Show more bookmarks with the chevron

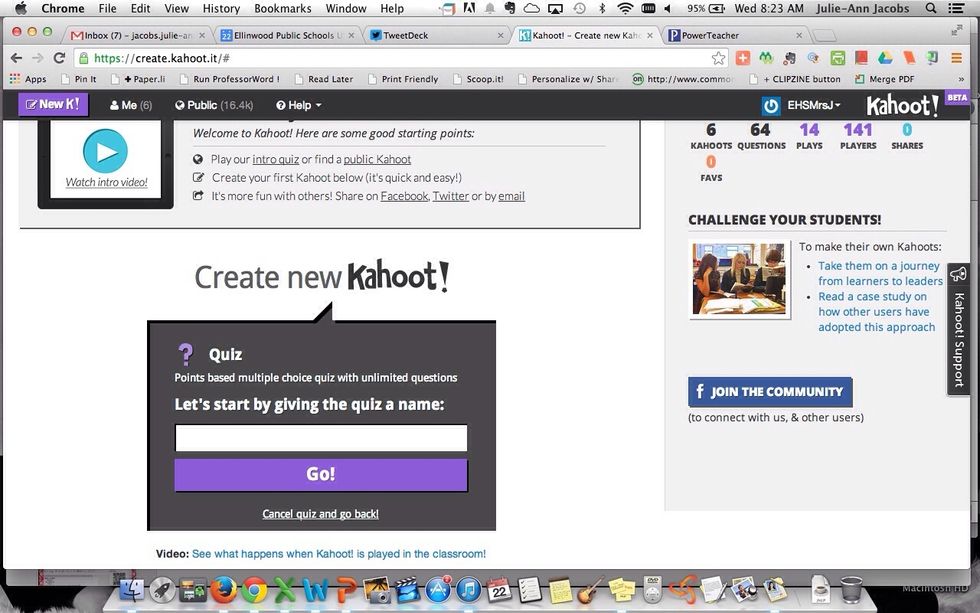(961, 79)
